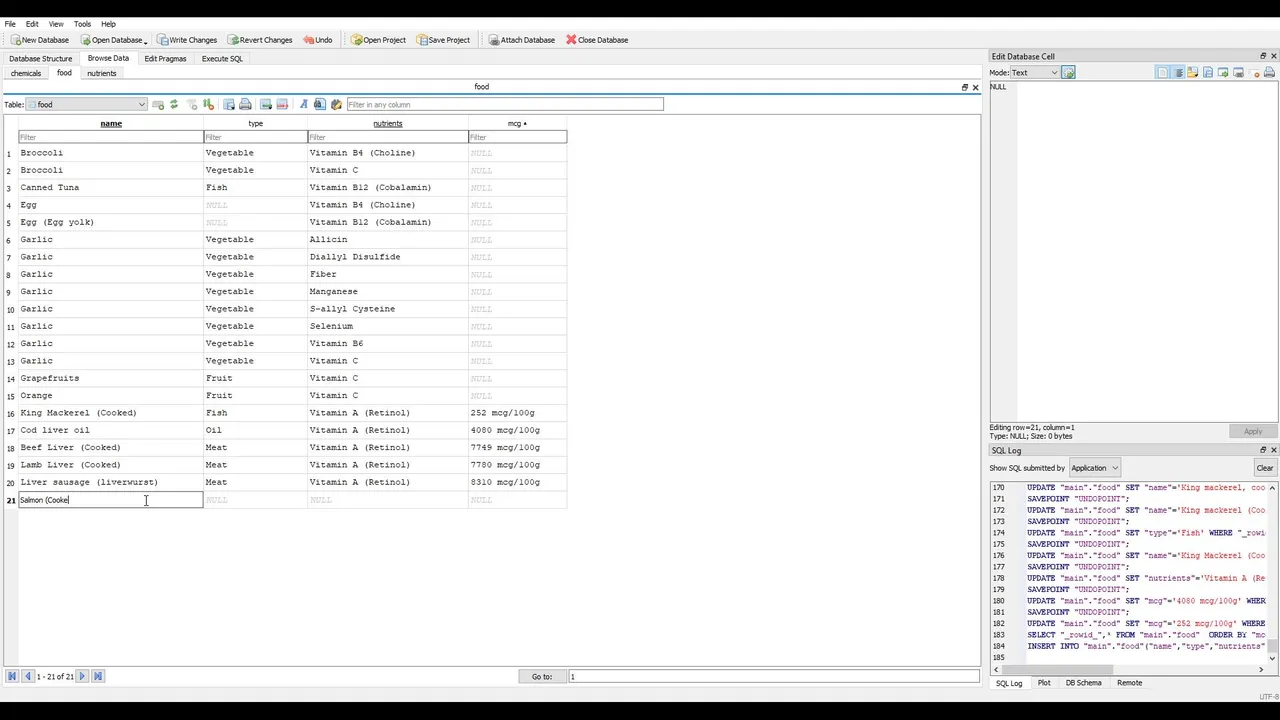Open the Mode dropdown set to Text
1280x720 pixels.
coord(1034,72)
